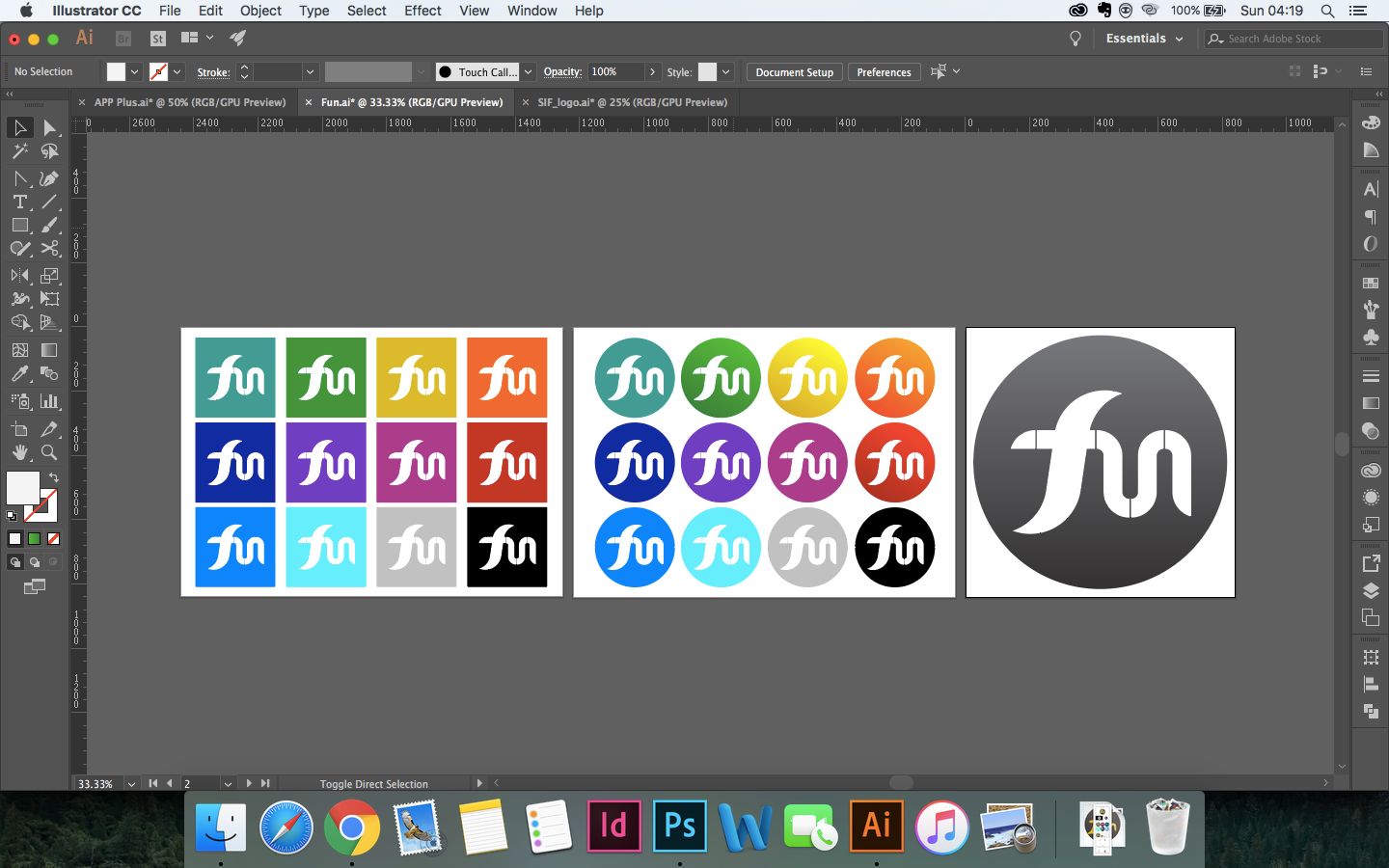
Task: Open the Symbols panel club icon
Action: pyautogui.click(x=1371, y=337)
